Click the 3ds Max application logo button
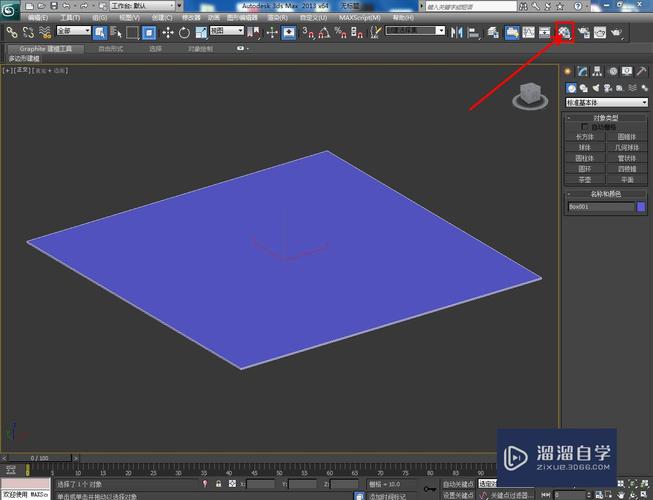Viewport: 653px width, 500px height. pos(9,10)
